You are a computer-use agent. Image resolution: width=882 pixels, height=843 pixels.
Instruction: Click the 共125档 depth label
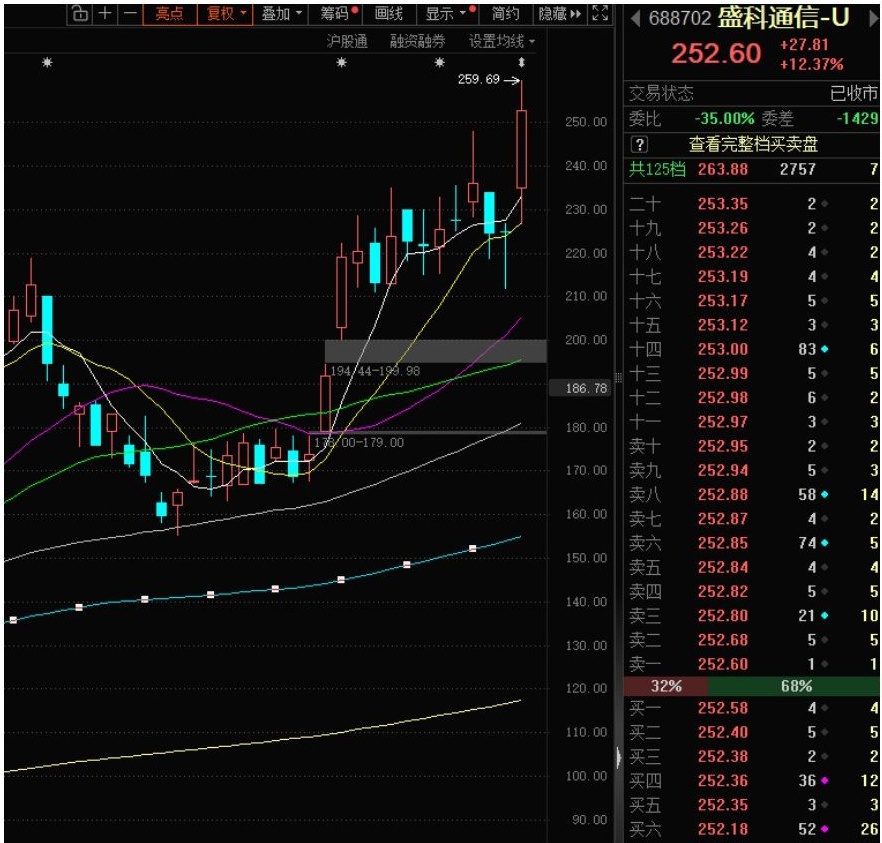pyautogui.click(x=656, y=169)
